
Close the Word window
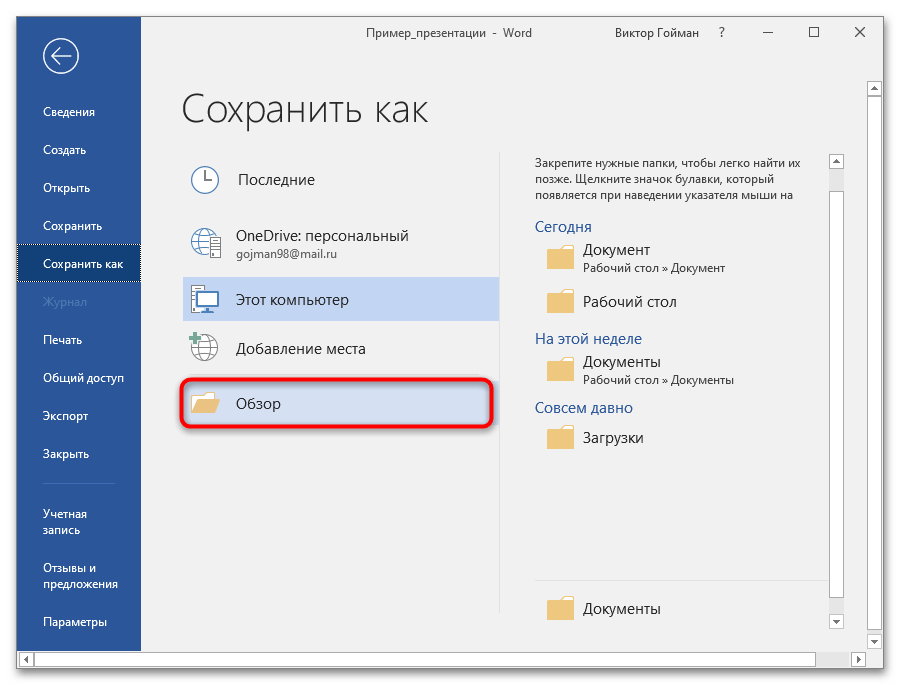[x=860, y=32]
